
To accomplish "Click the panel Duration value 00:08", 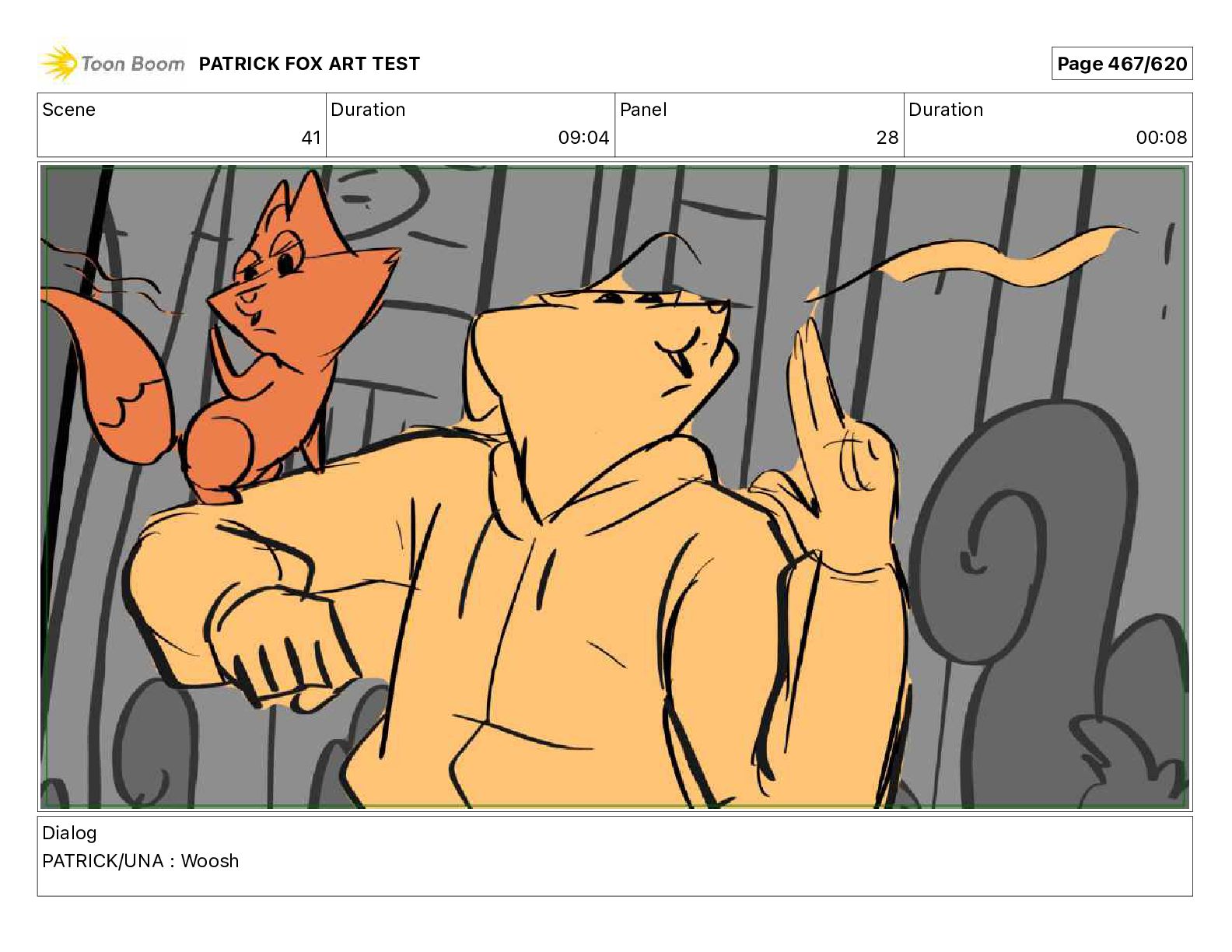I will pyautogui.click(x=1161, y=138).
